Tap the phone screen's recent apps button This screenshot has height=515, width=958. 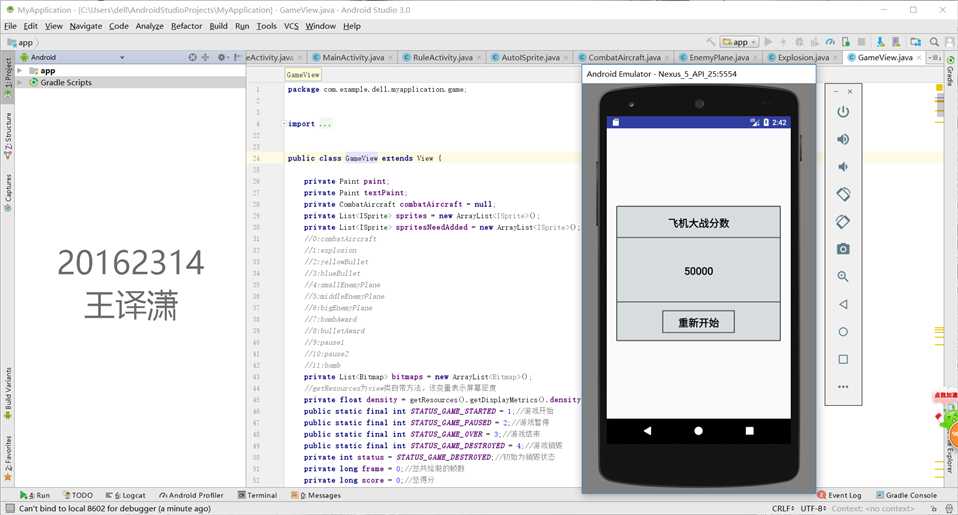click(750, 431)
